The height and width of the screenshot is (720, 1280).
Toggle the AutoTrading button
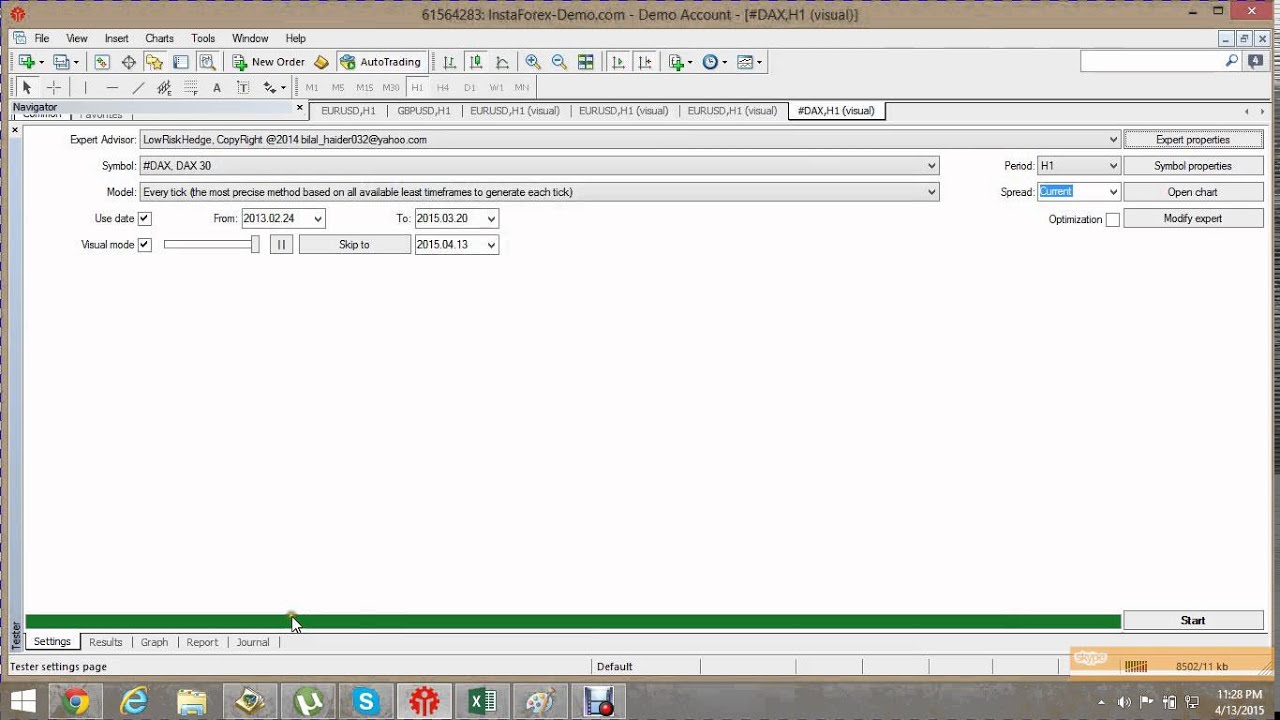(x=381, y=62)
